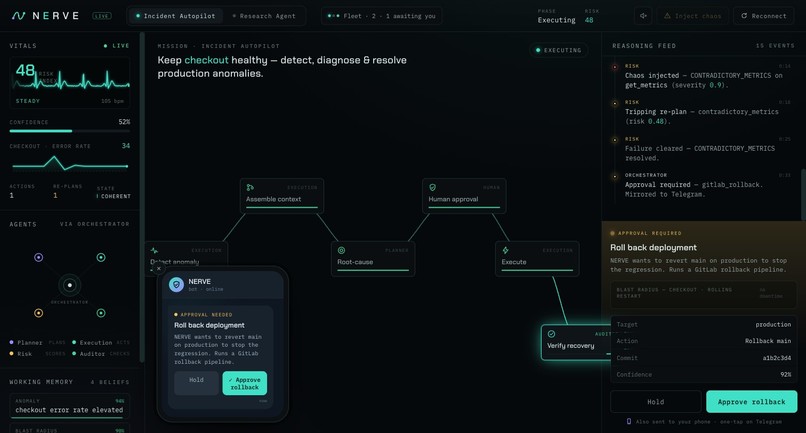Image resolution: width=806 pixels, height=433 pixels.
Task: Toggle the sound speaker icon in the top bar
Action: [x=643, y=16]
